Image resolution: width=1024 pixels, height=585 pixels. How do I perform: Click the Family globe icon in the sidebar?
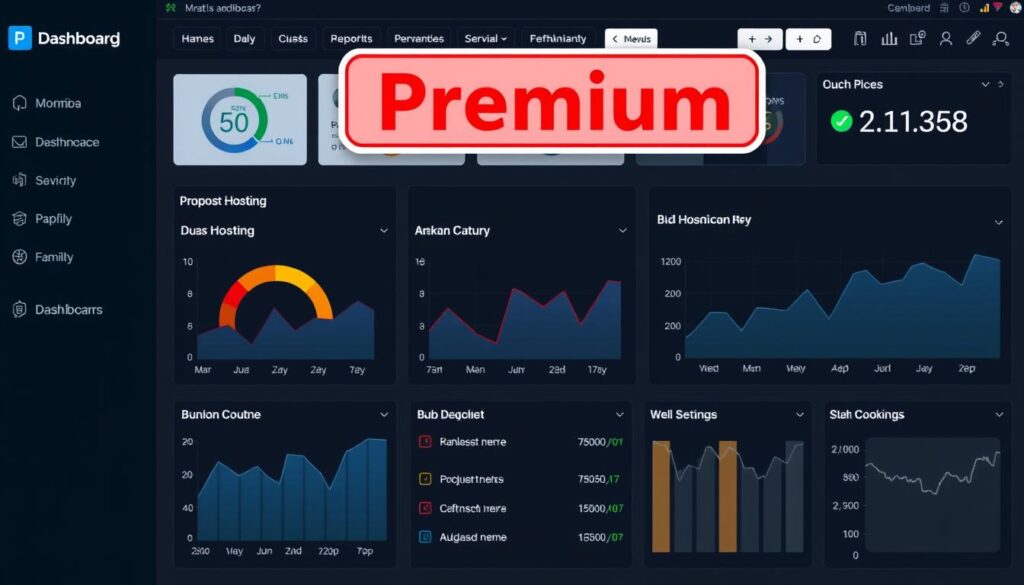click(x=20, y=257)
